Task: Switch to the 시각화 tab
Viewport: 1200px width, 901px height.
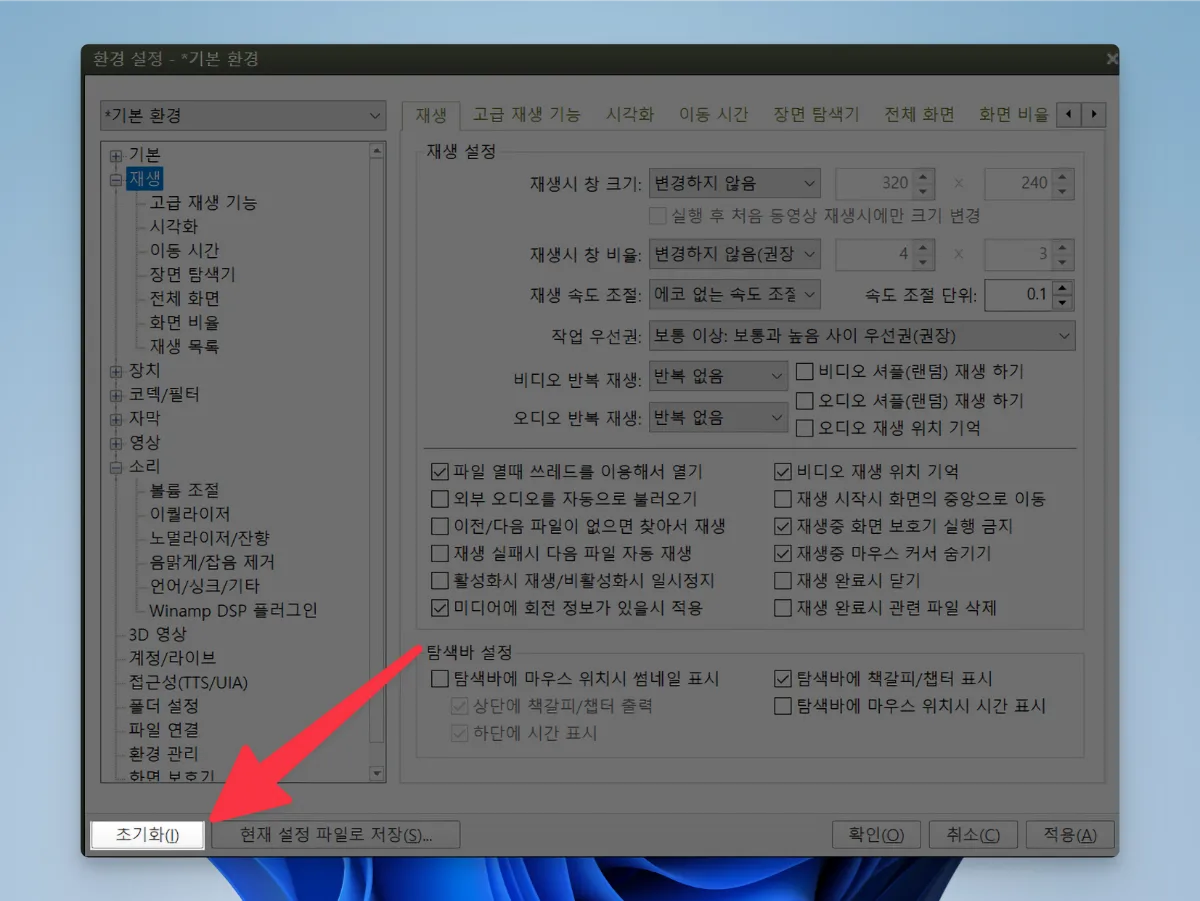Action: (629, 114)
